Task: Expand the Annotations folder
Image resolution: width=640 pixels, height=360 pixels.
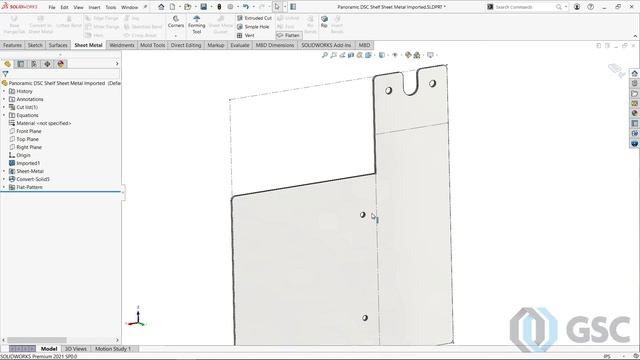Action: coord(4,99)
